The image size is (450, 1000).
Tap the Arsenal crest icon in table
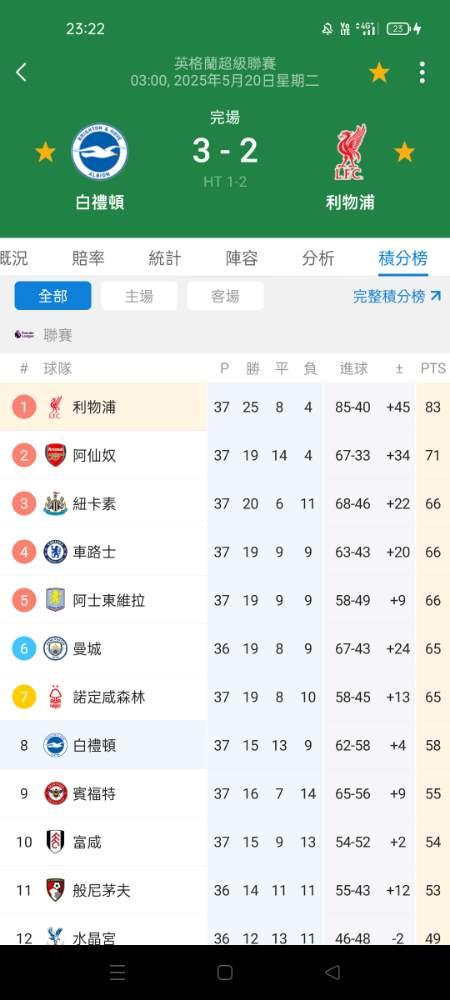tap(55, 455)
